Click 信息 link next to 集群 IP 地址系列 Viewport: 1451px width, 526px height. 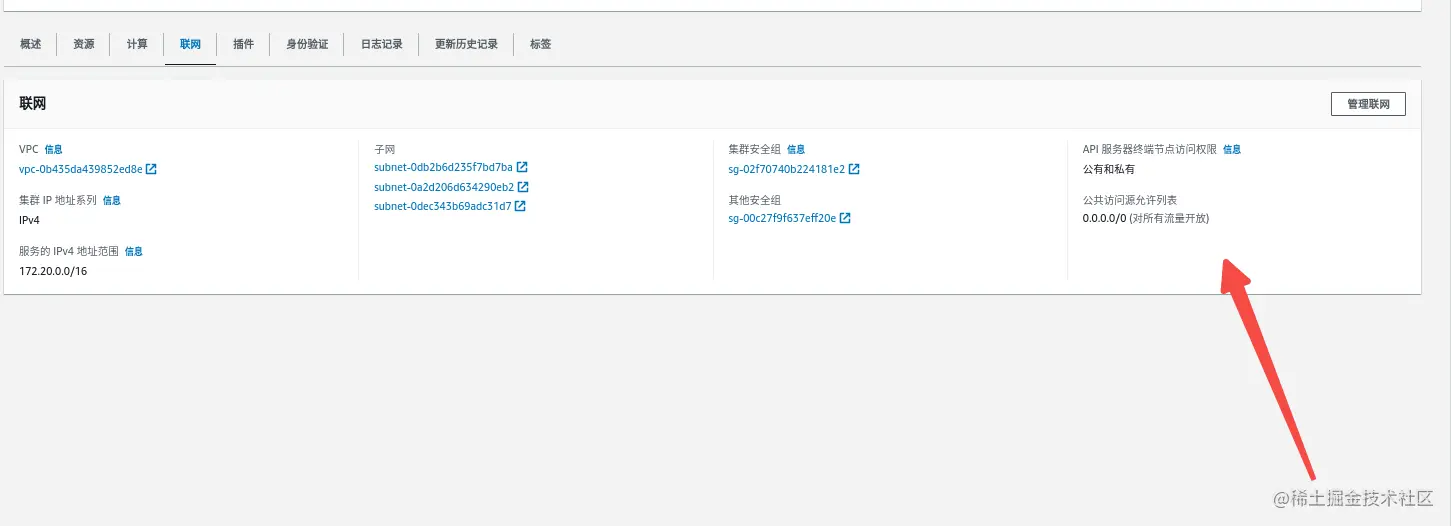111,200
